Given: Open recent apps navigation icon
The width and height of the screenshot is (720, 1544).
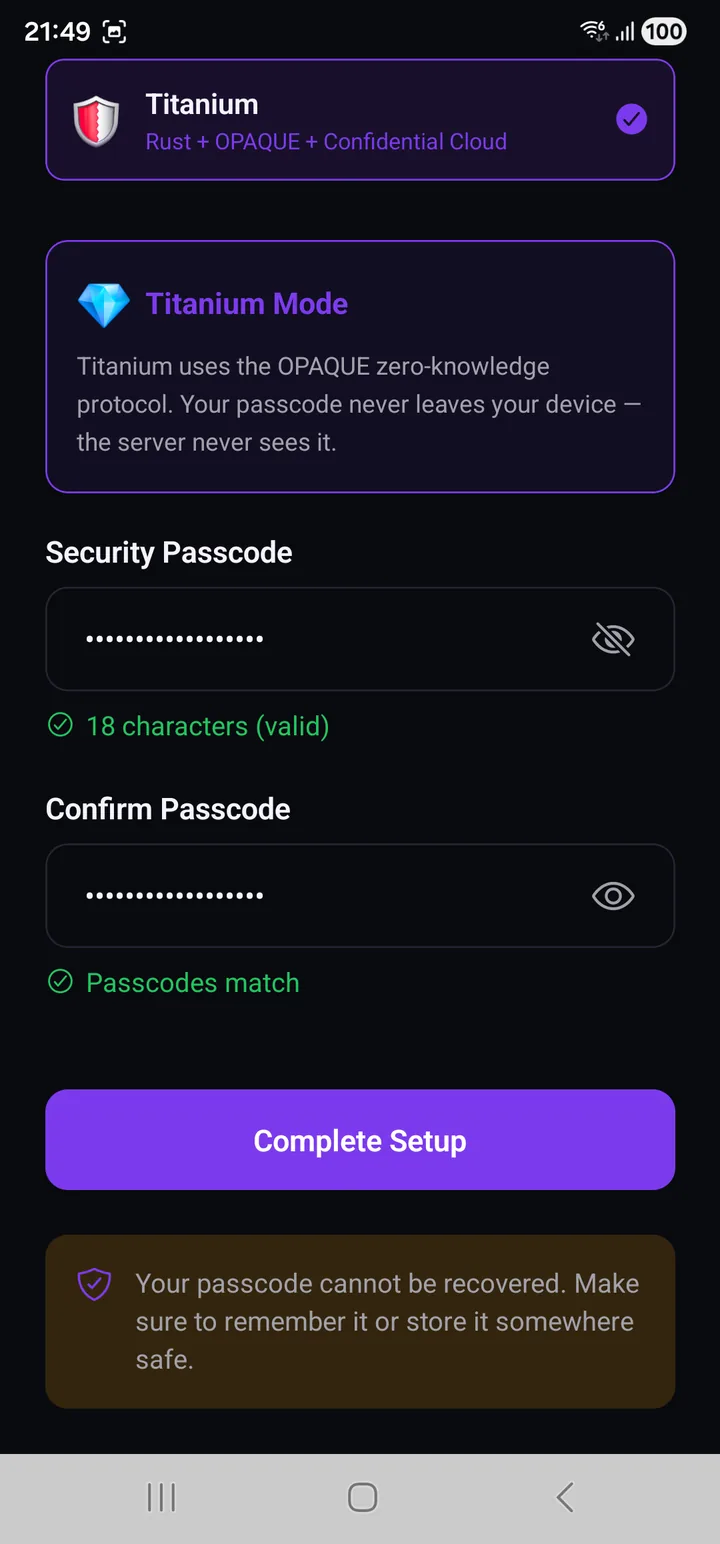Looking at the screenshot, I should tap(161, 1497).
